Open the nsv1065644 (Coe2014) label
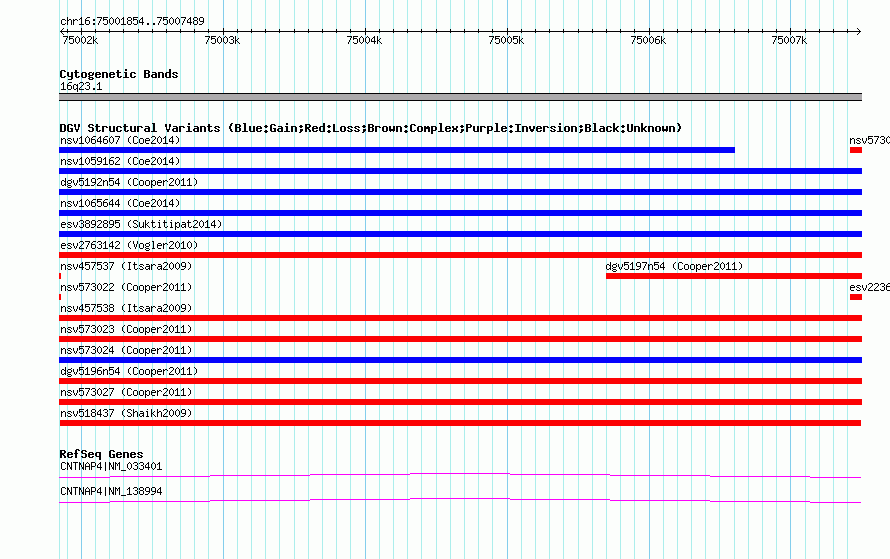Viewport: 890px width, 559px height. (120, 203)
